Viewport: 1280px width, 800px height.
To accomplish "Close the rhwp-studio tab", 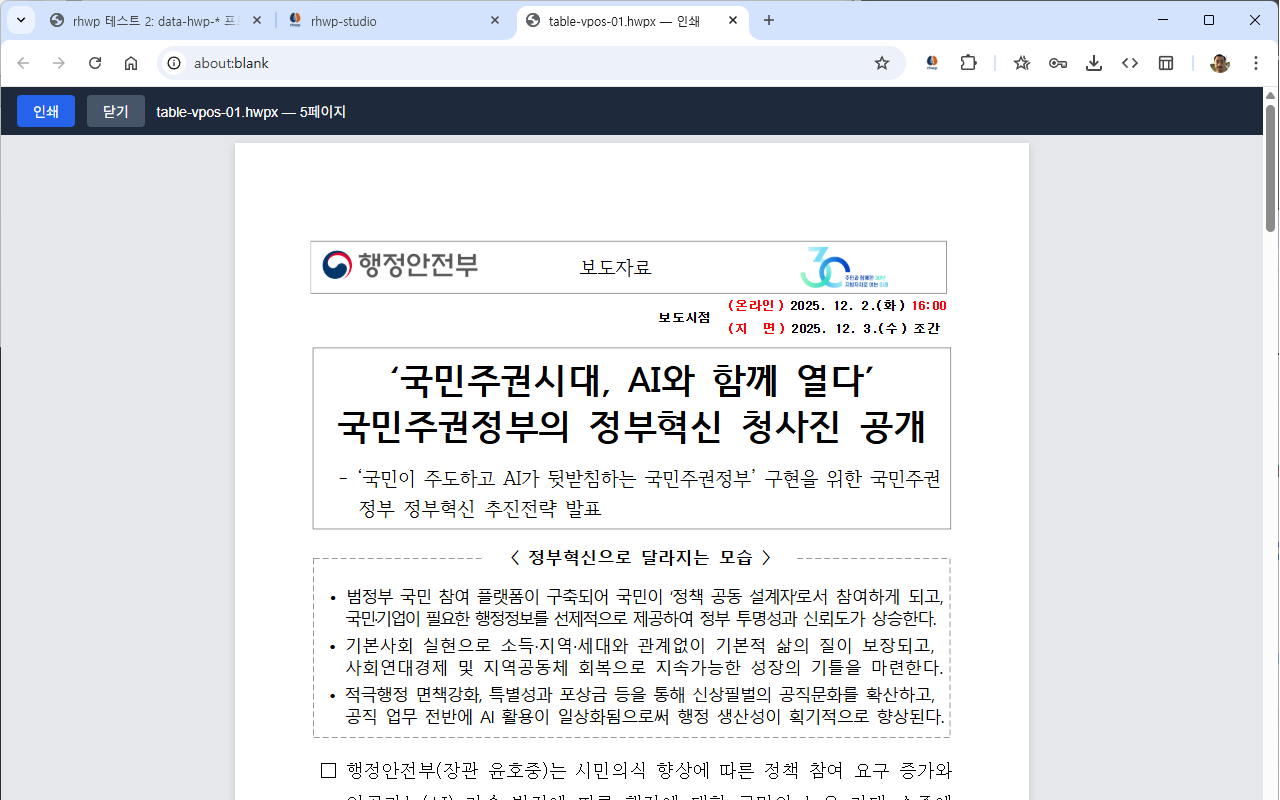I will click(x=494, y=21).
